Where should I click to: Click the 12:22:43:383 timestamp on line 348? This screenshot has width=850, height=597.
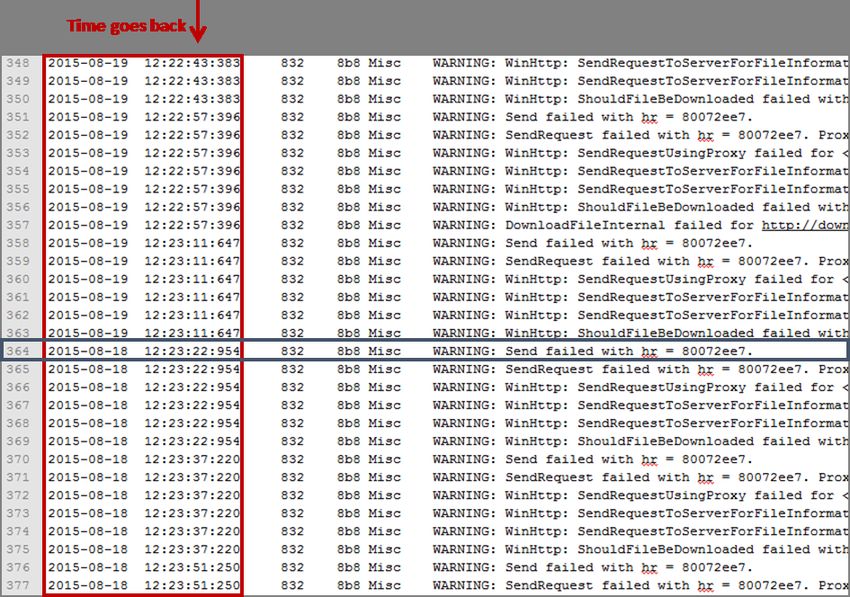pyautogui.click(x=192, y=63)
